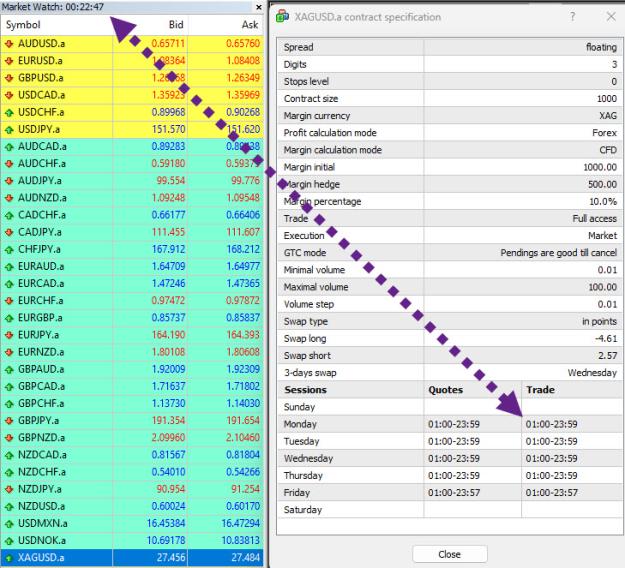Click the Friday trade session 01:00-23:57

[x=552, y=493]
